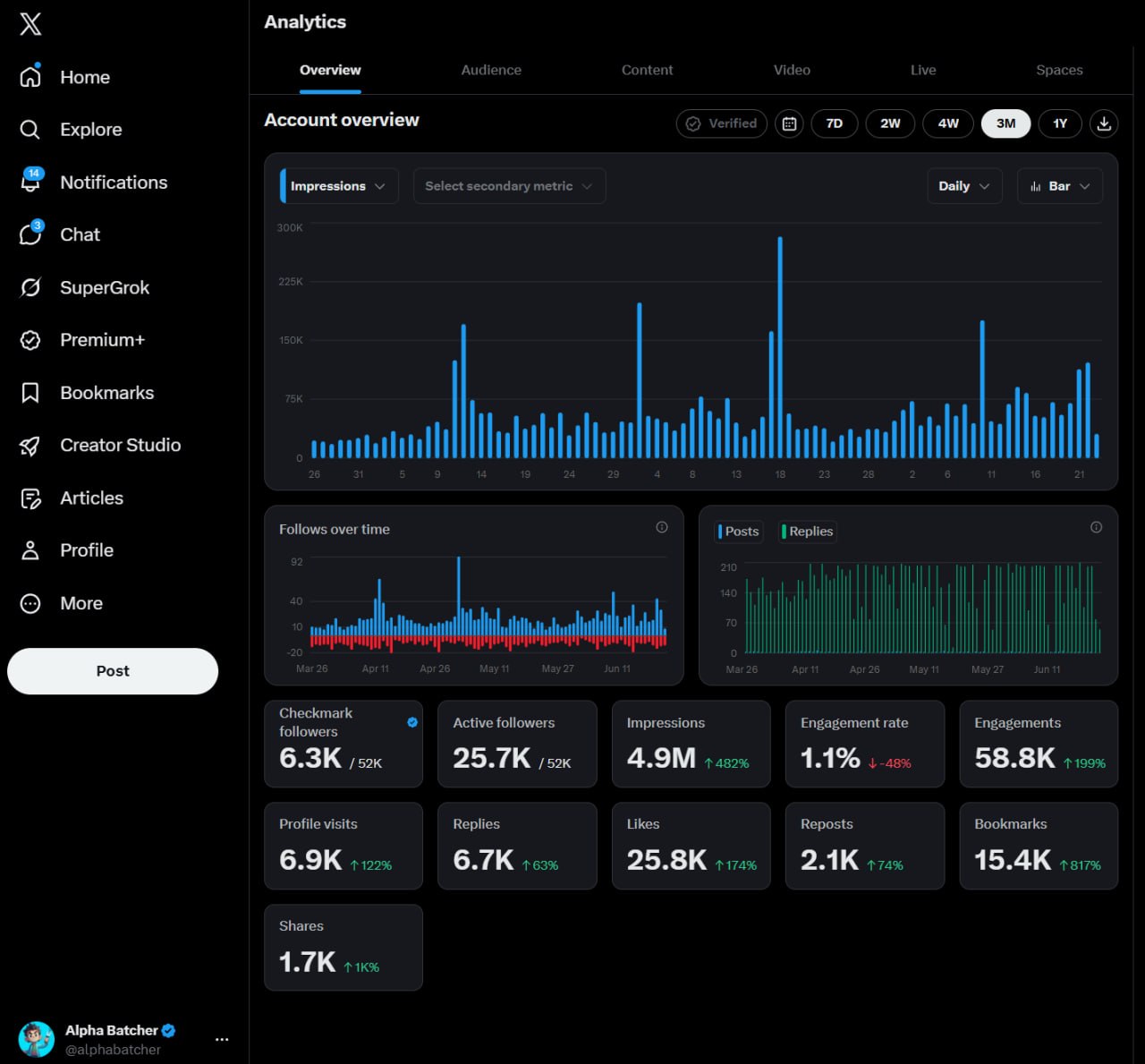
Task: Open the SuperGrok sidebar icon
Action: 30,287
